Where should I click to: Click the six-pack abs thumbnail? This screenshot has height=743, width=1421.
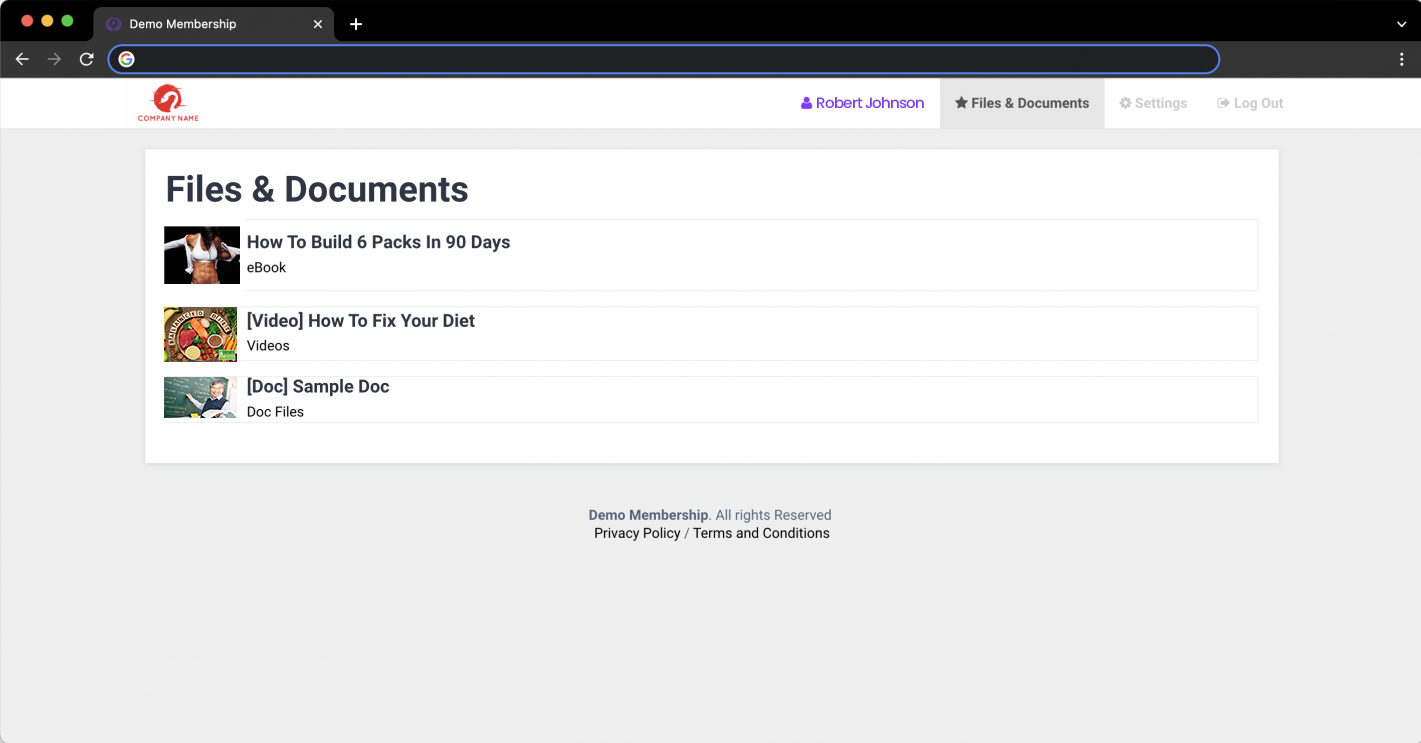coord(202,255)
